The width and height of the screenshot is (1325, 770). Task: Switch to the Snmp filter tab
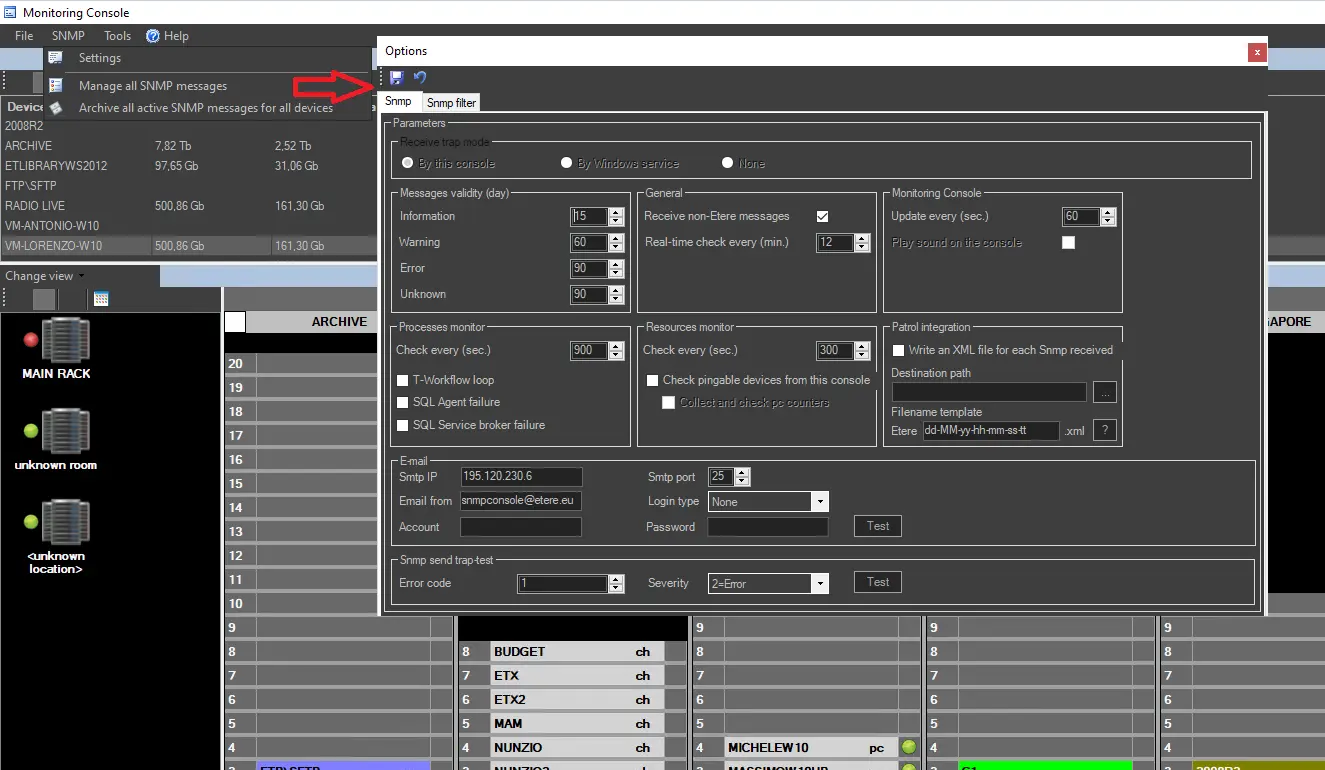tap(451, 102)
